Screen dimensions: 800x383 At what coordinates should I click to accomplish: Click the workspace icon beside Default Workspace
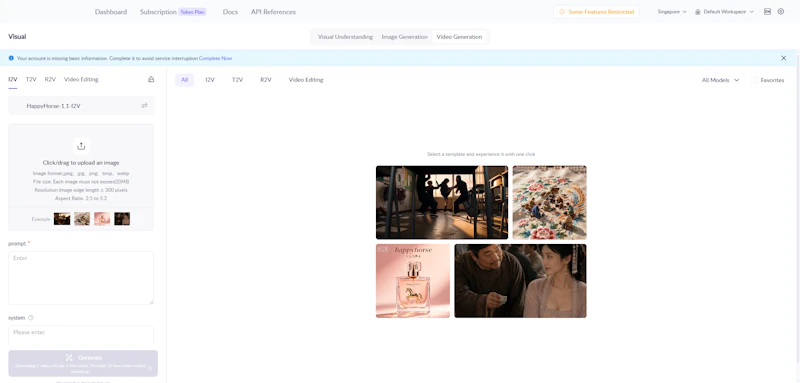[697, 12]
